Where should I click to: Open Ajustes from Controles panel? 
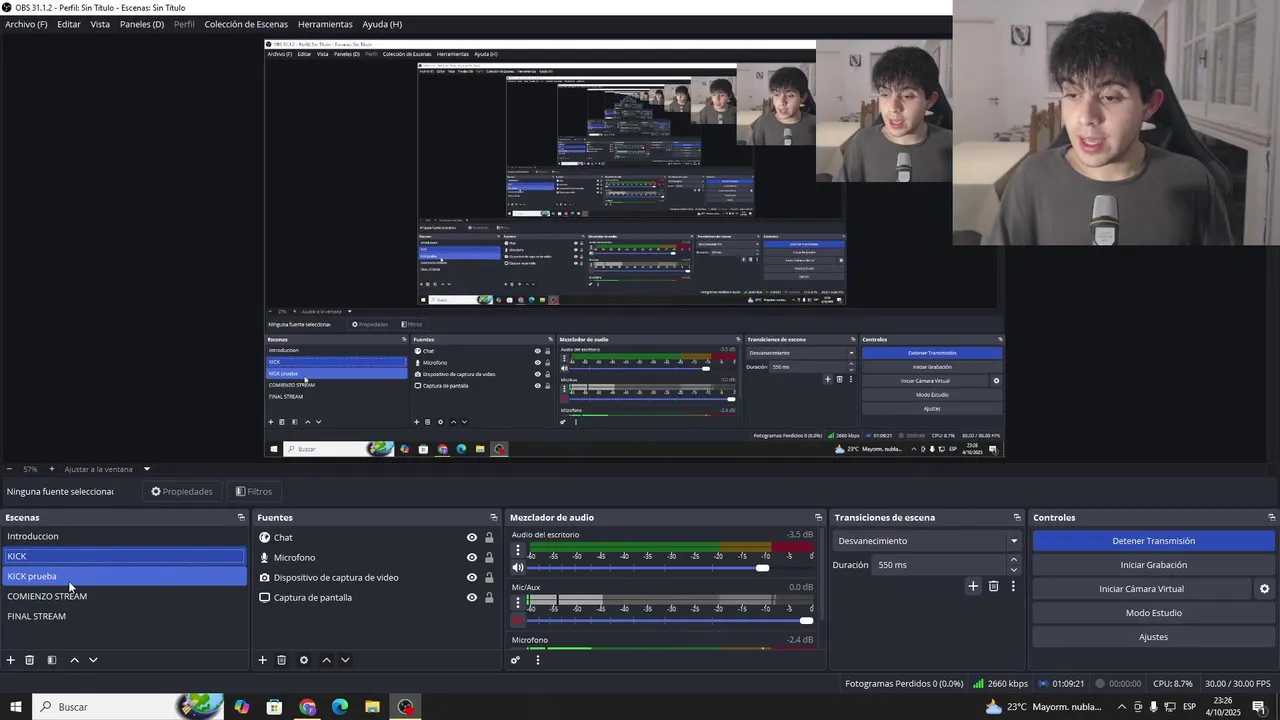1153,637
